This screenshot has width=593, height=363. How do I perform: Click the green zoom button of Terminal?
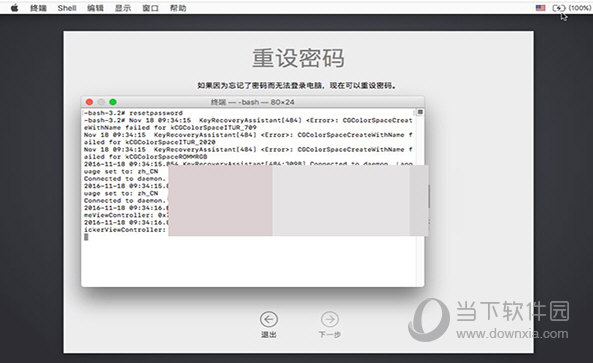[113, 102]
